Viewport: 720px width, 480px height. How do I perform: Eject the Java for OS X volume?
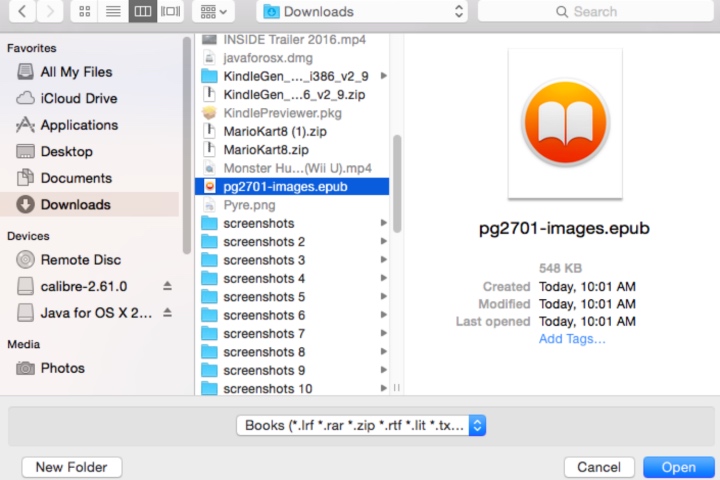pos(167,313)
